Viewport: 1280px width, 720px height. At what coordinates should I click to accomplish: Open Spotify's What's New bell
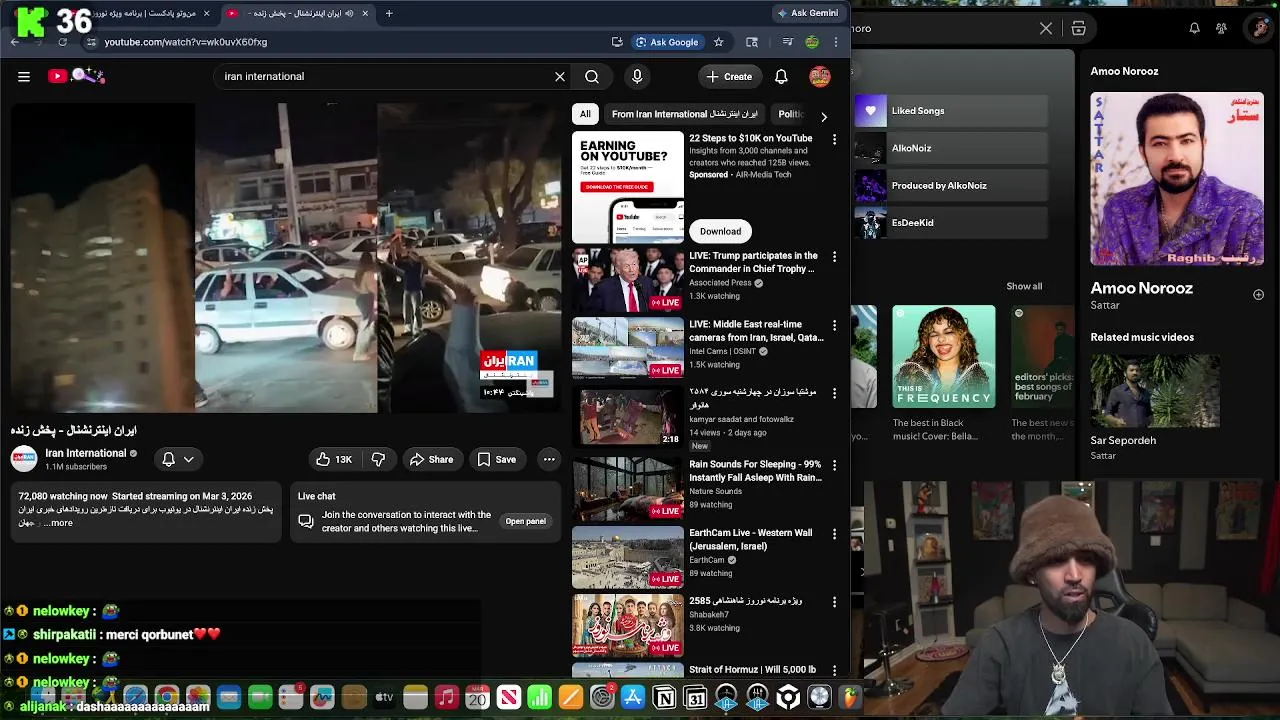tap(1194, 28)
